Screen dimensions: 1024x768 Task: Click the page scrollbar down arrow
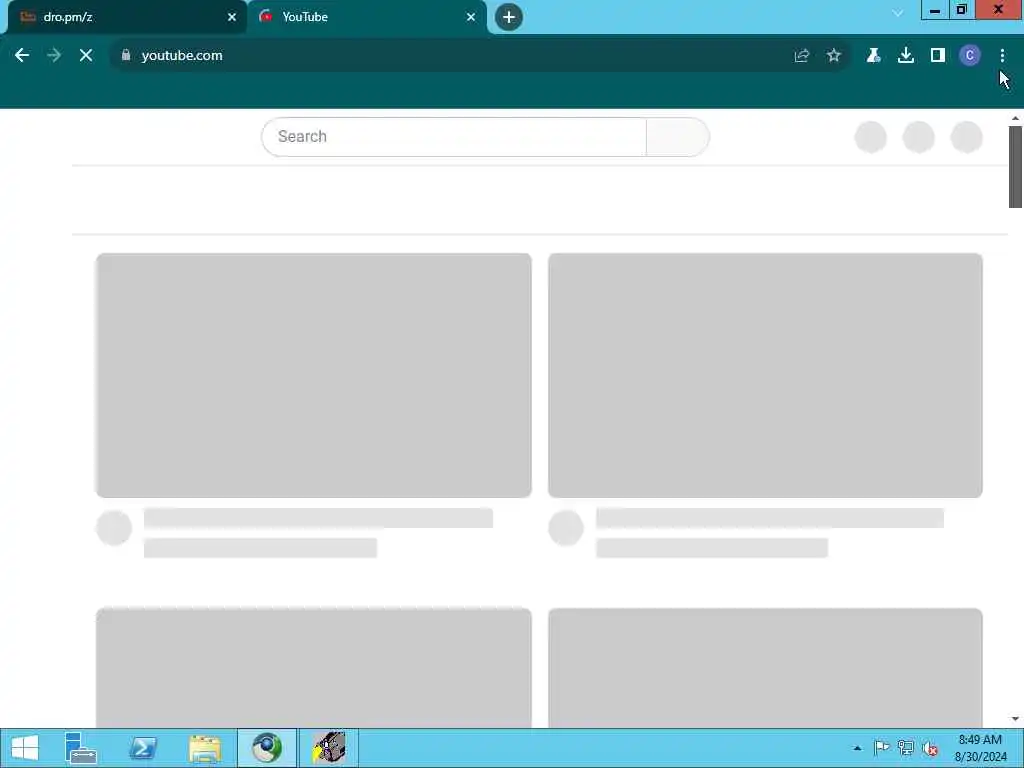1016,719
